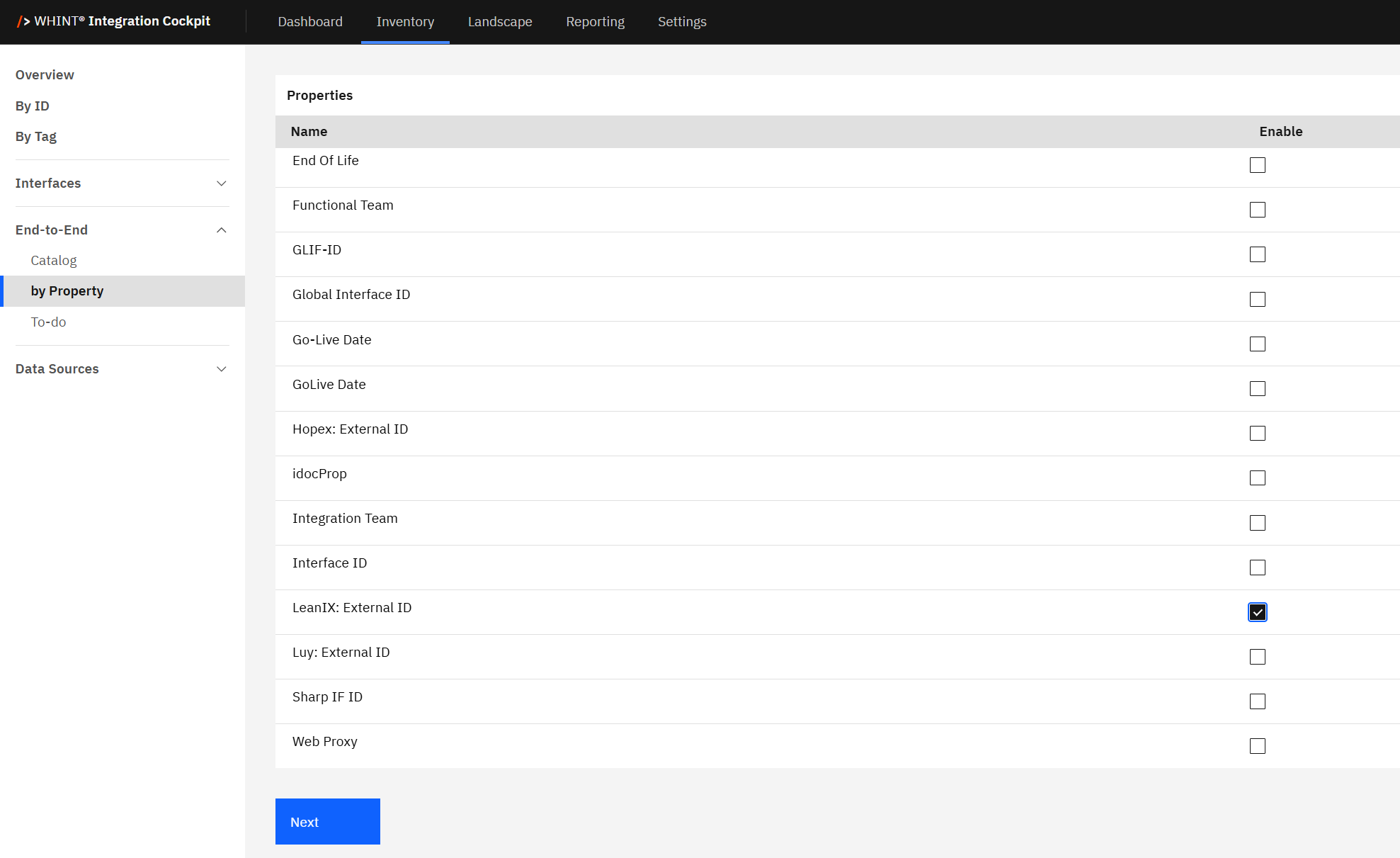The width and height of the screenshot is (1400, 858).
Task: Open the Reporting tab
Action: coord(595,22)
